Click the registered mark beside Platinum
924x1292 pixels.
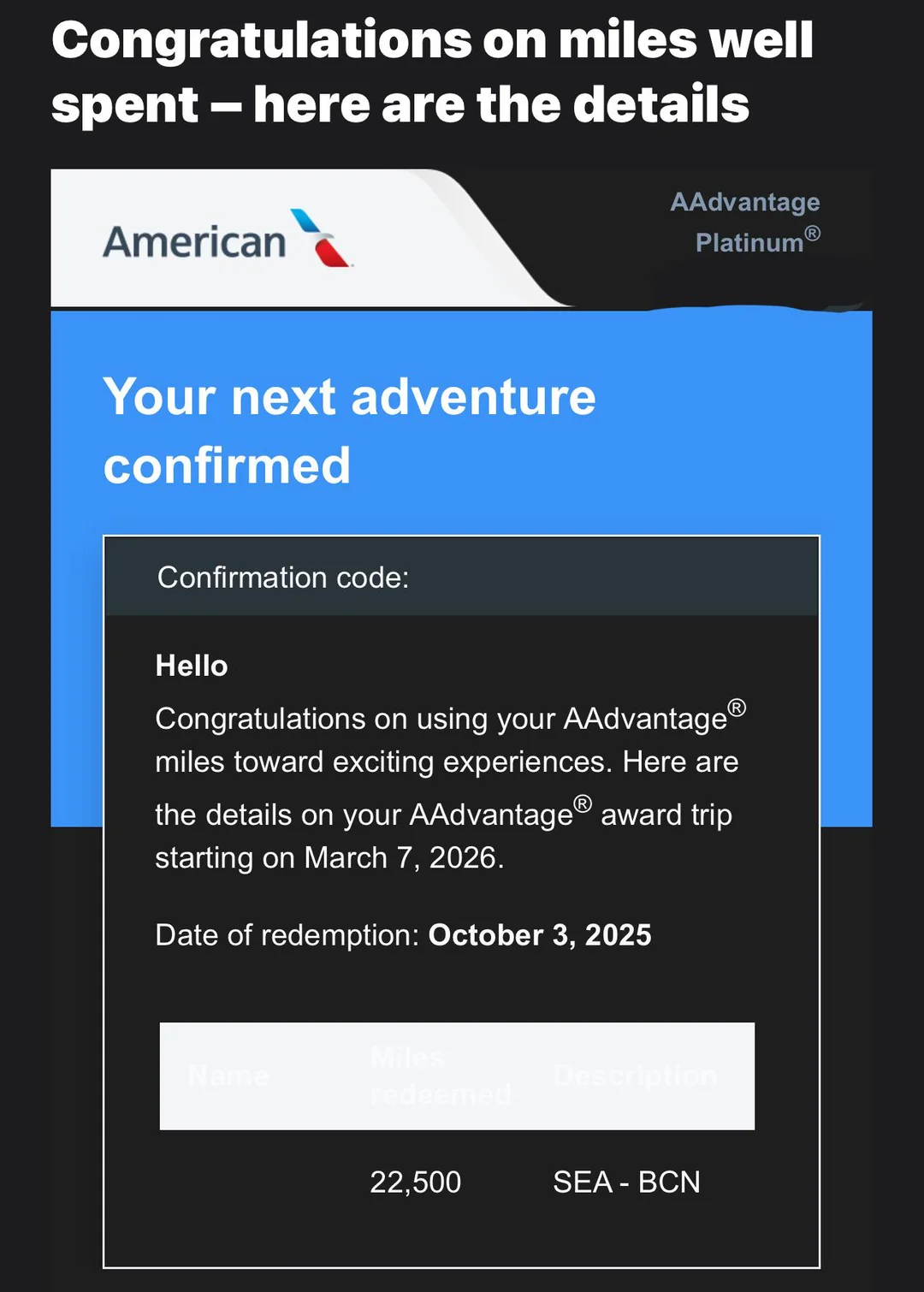tap(813, 233)
